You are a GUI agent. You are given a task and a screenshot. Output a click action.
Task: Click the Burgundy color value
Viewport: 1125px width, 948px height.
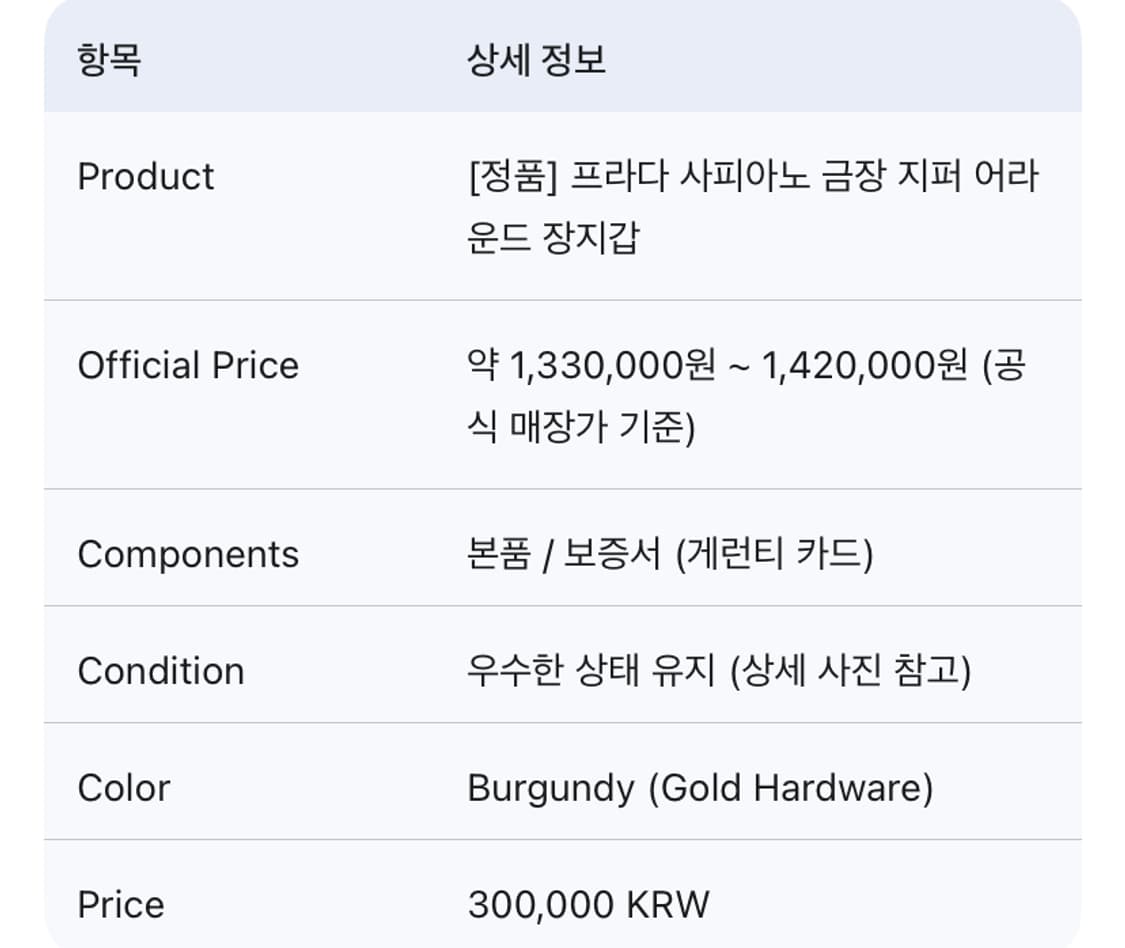pyautogui.click(x=550, y=788)
